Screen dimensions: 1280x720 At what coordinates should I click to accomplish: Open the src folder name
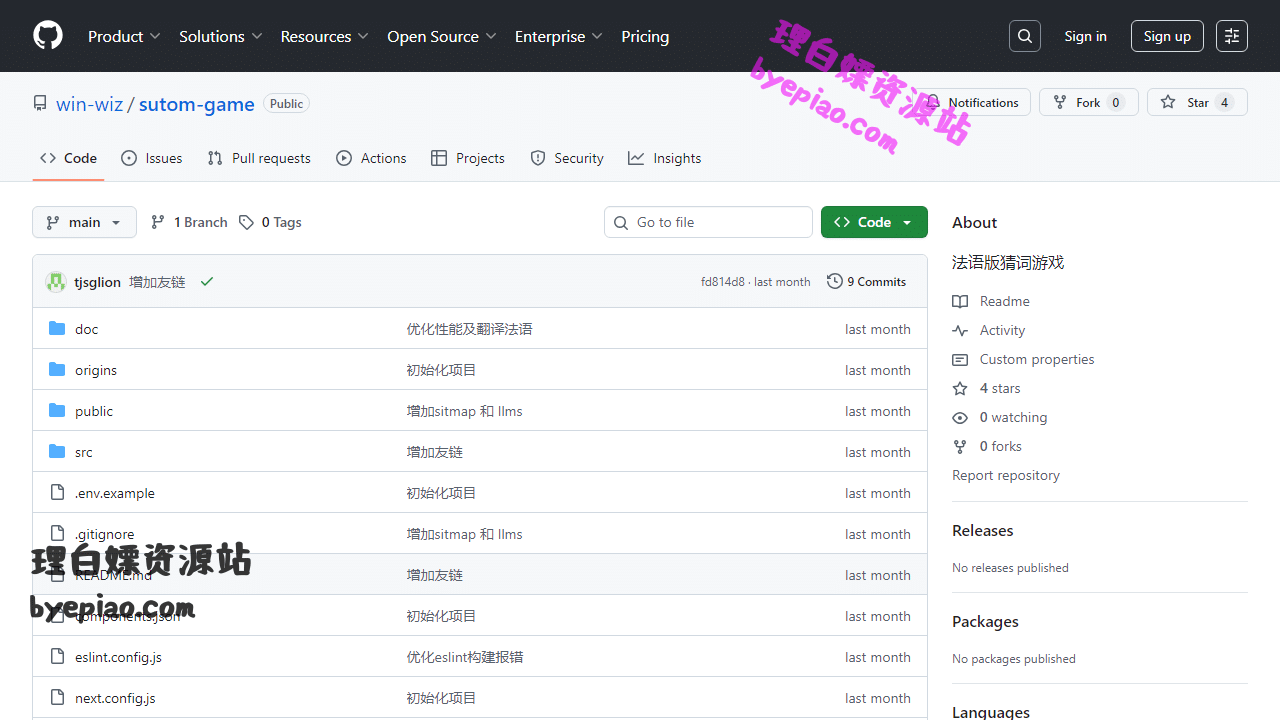84,452
